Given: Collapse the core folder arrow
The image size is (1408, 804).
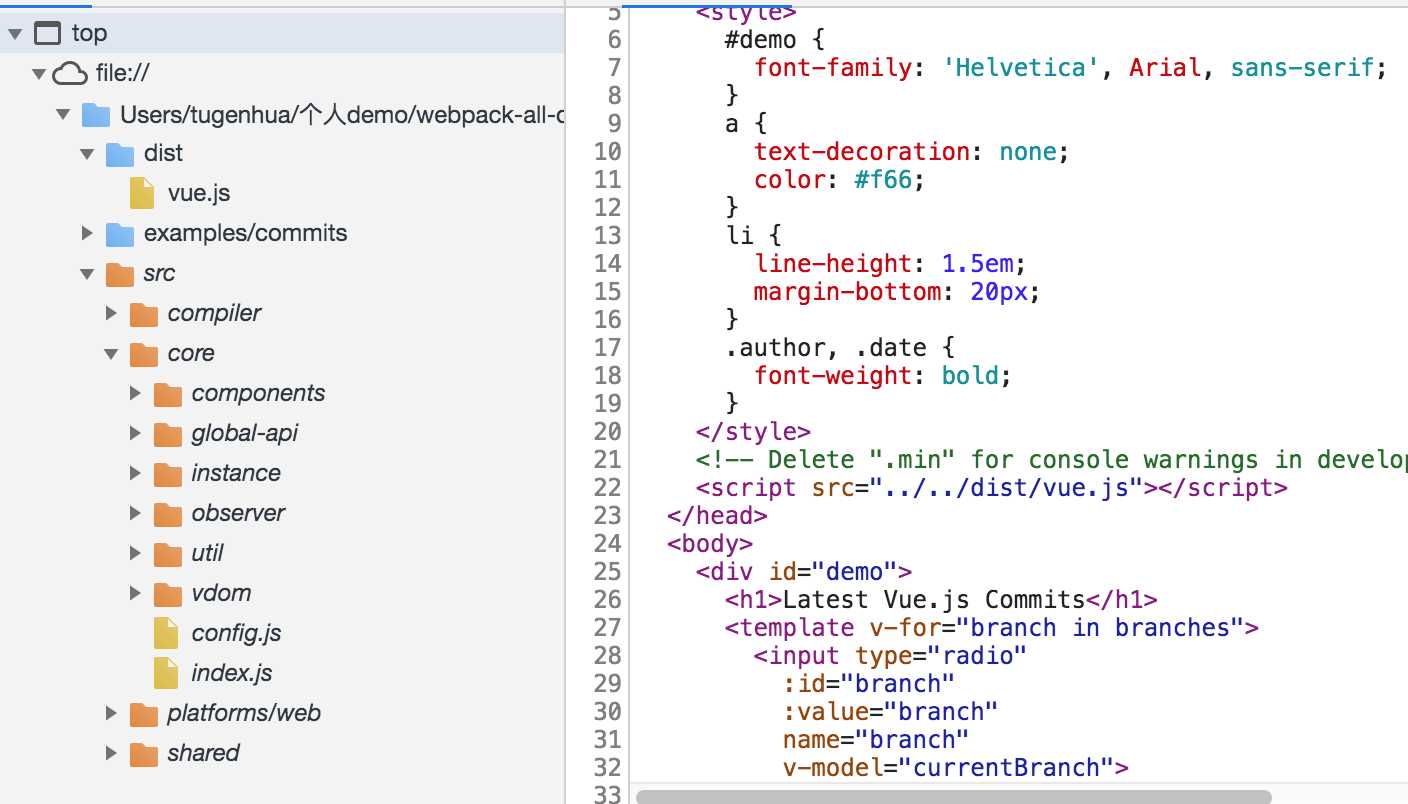Looking at the screenshot, I should click(x=112, y=354).
